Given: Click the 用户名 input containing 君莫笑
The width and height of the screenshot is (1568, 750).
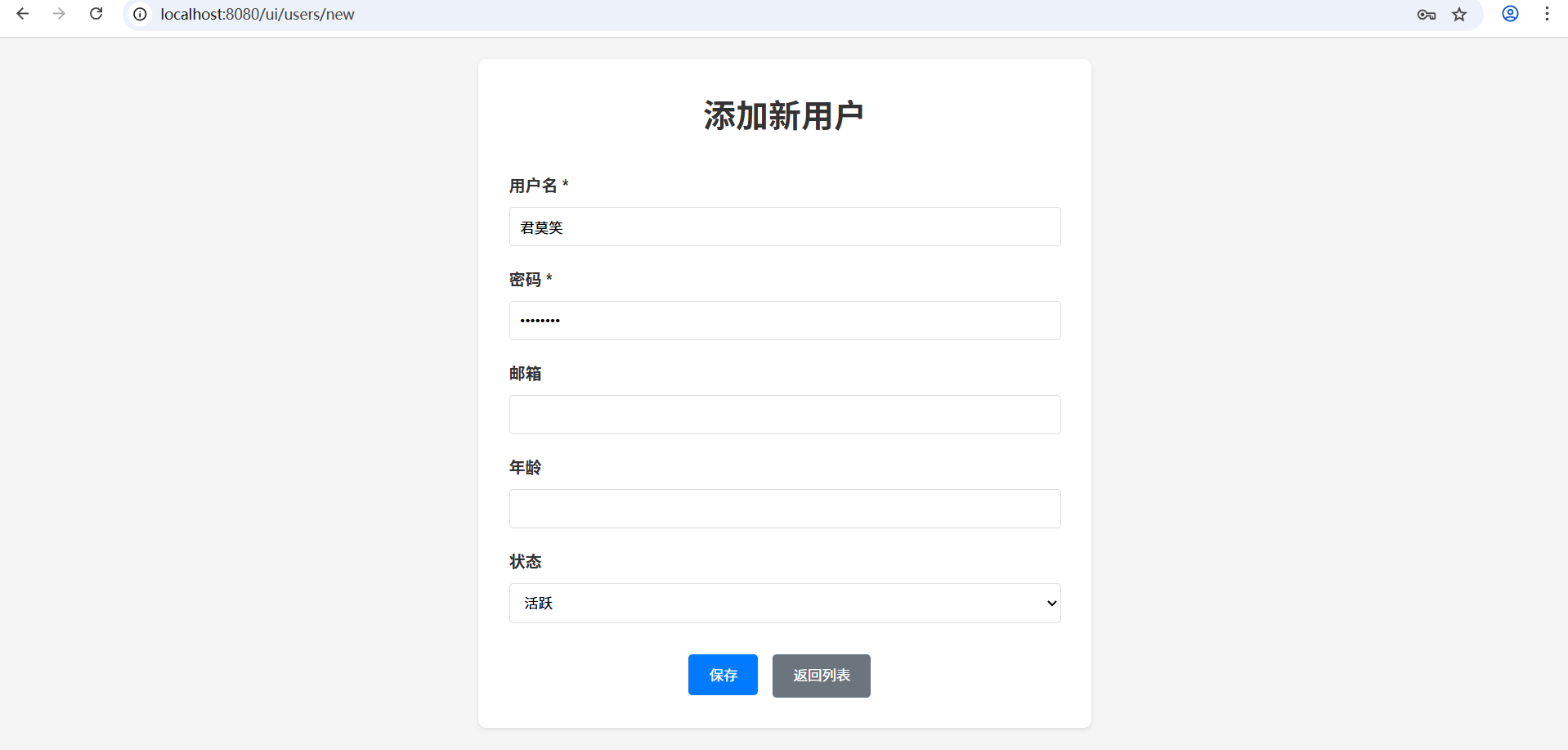Looking at the screenshot, I should (783, 227).
